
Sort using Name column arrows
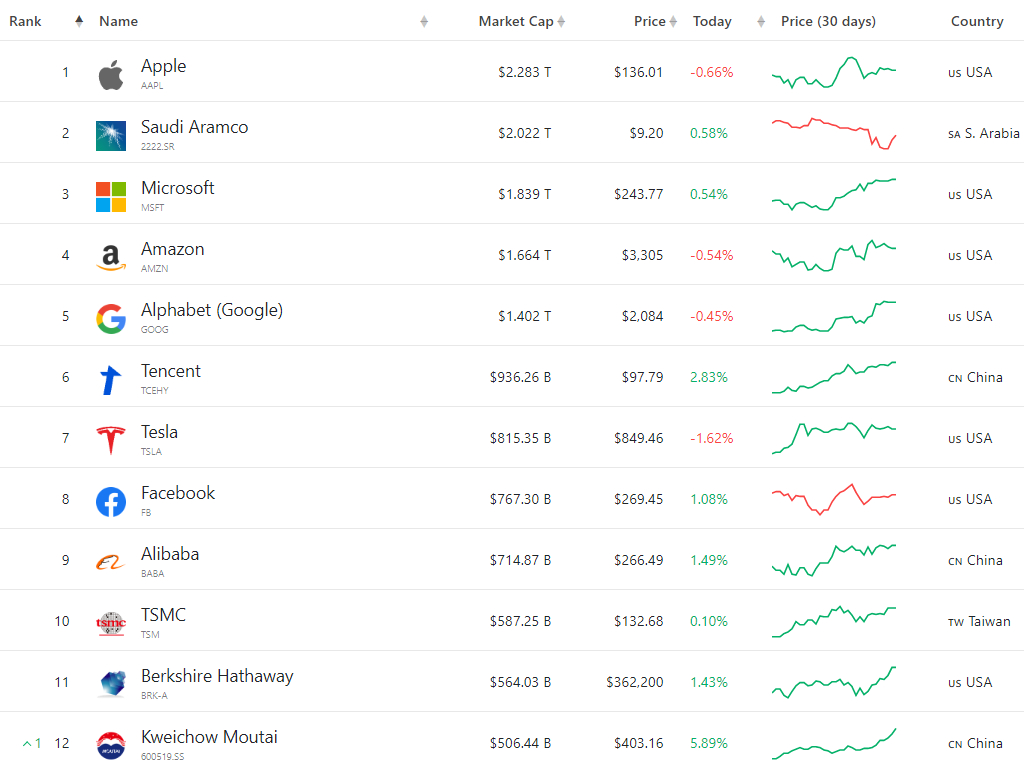point(424,22)
